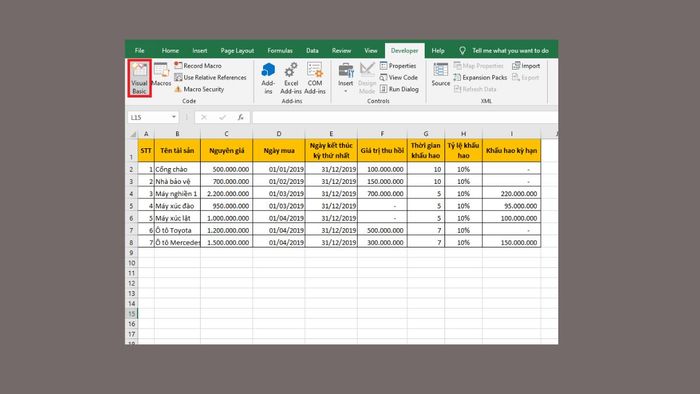This screenshot has width=700, height=394.
Task: Open the XML Source pane
Action: pos(441,75)
